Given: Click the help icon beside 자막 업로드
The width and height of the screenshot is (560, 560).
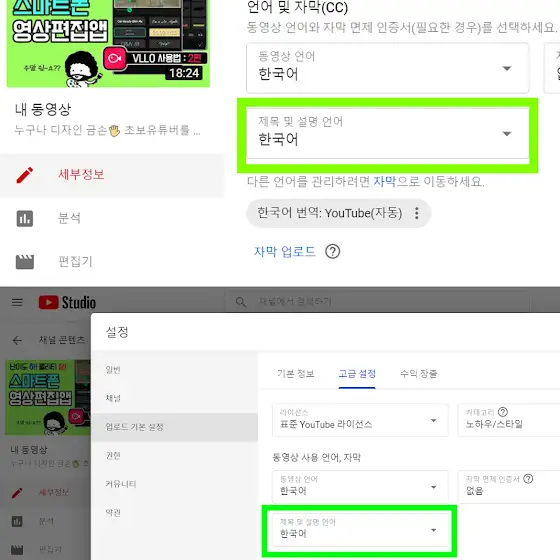Looking at the screenshot, I should 332,251.
